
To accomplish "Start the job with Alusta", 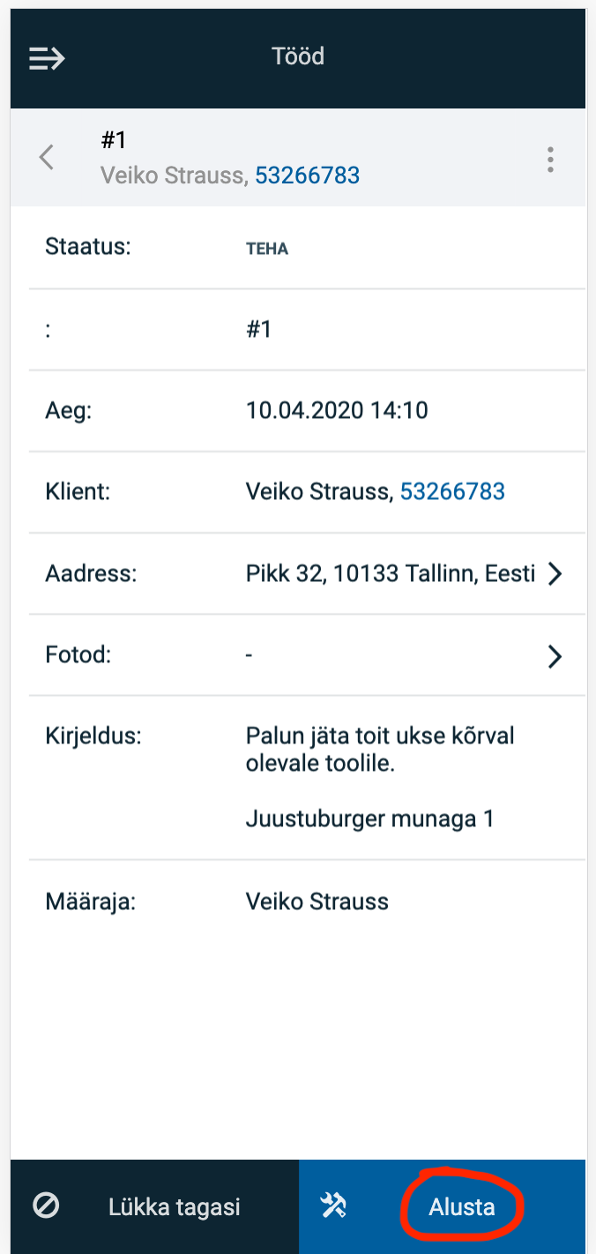I will (462, 1207).
